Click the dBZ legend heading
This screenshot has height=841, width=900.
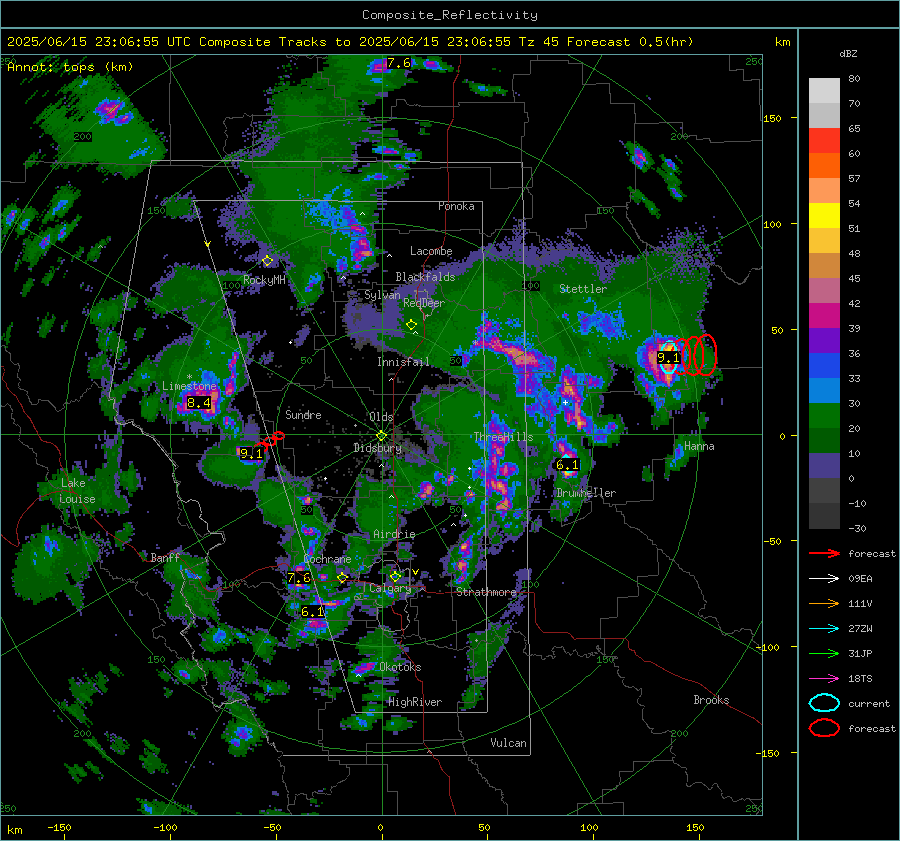(x=848, y=54)
